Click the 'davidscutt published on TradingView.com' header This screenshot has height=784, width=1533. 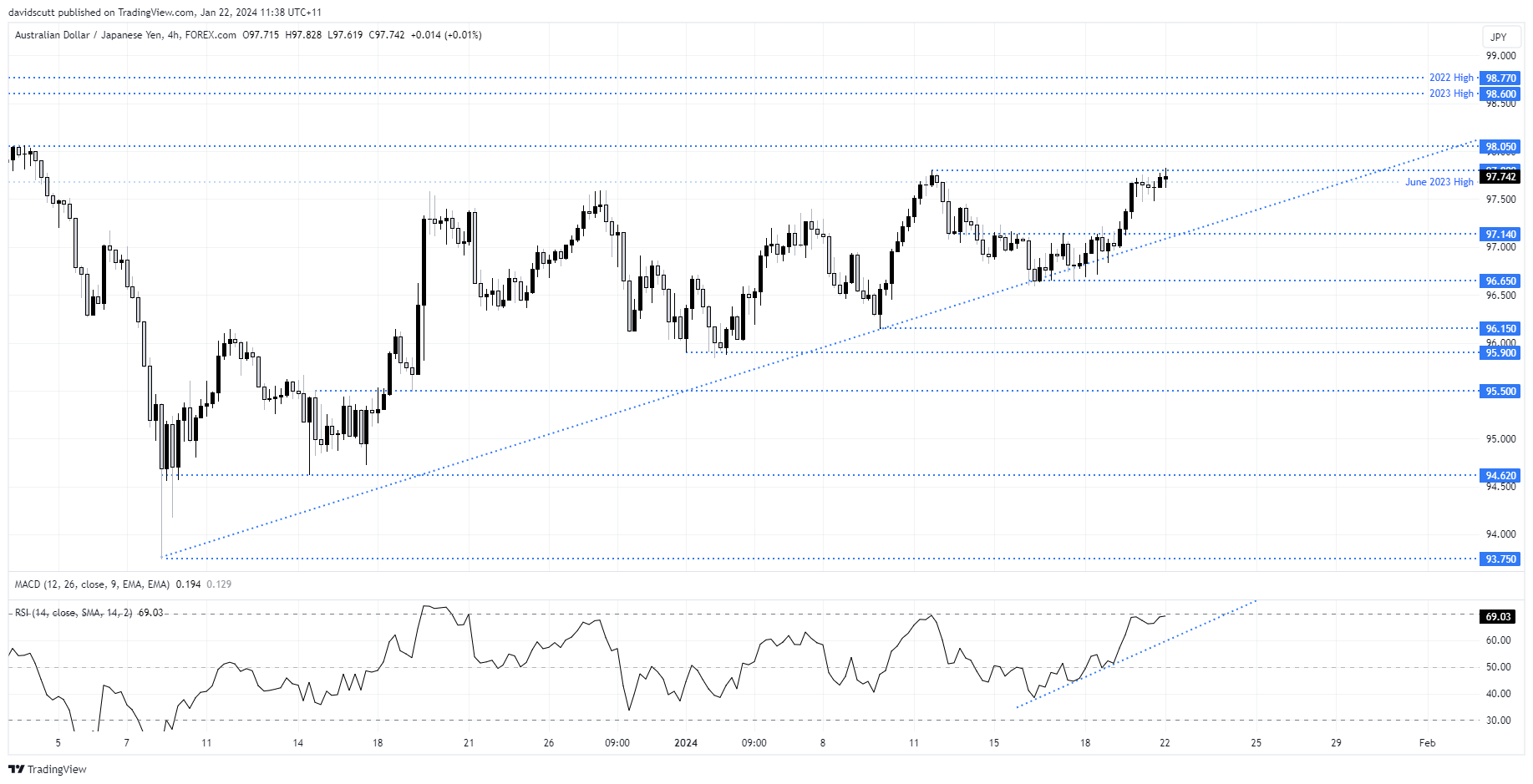coord(99,13)
